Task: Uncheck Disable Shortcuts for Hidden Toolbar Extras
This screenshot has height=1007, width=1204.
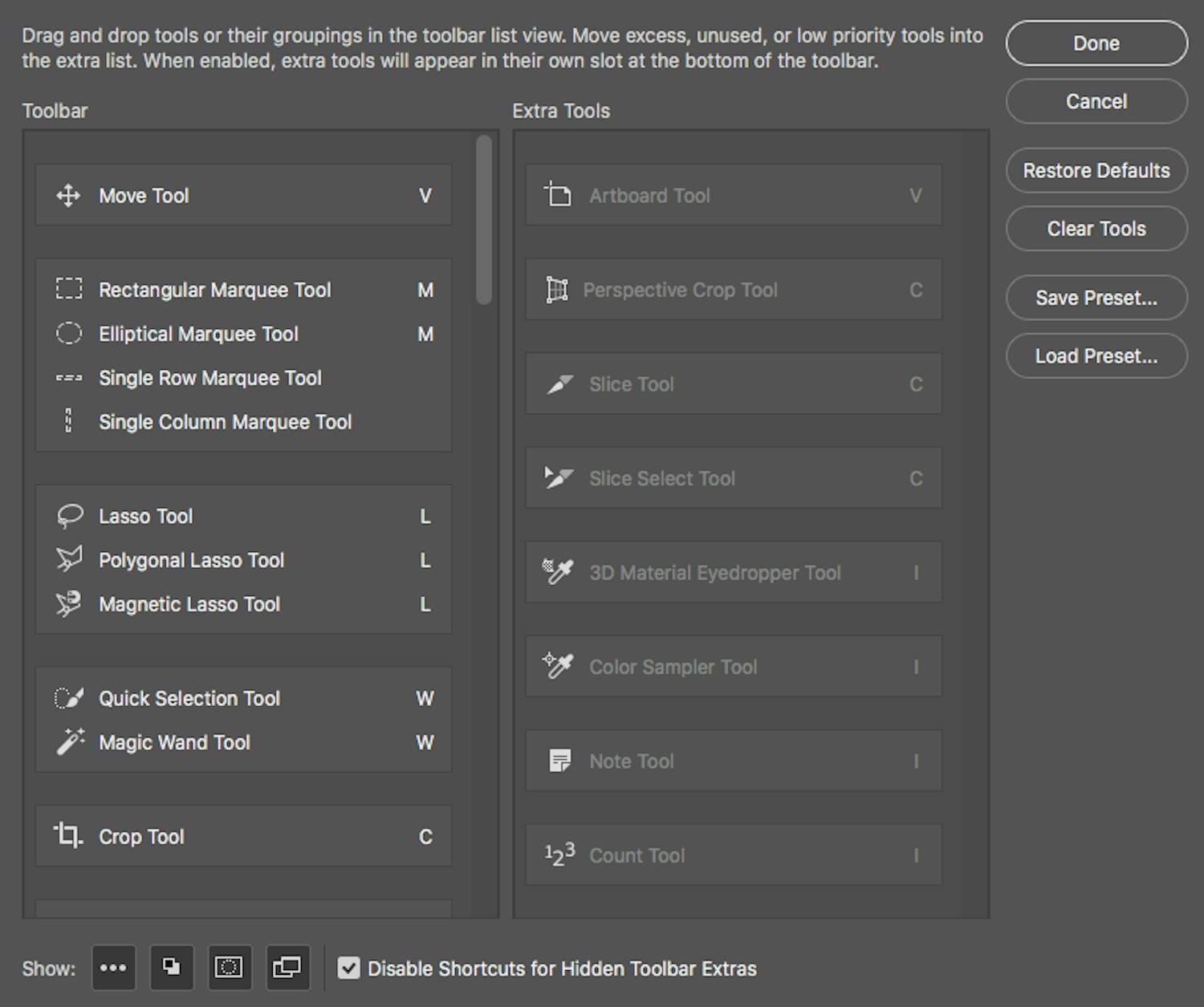Action: [348, 968]
